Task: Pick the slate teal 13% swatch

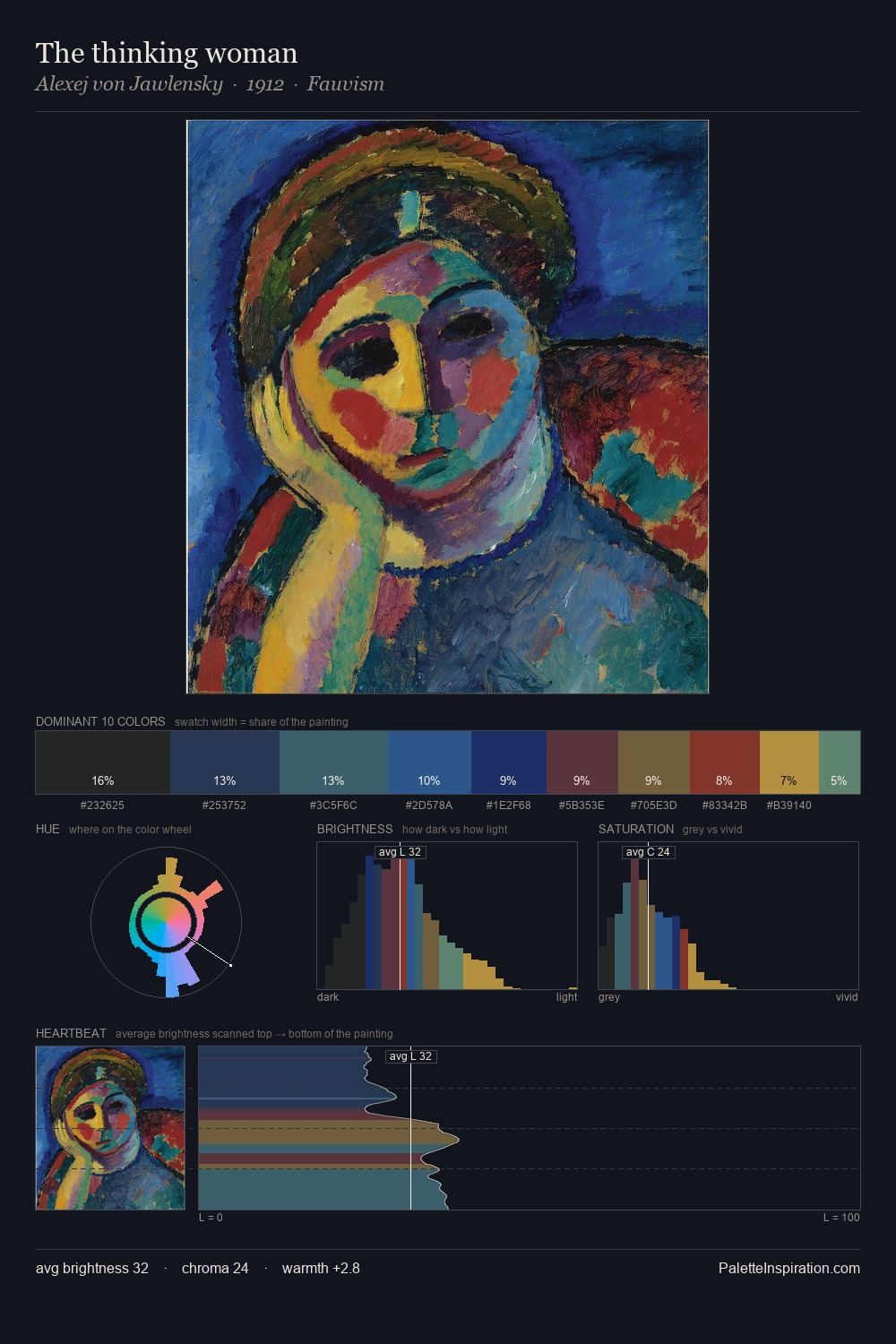Action: [333, 762]
